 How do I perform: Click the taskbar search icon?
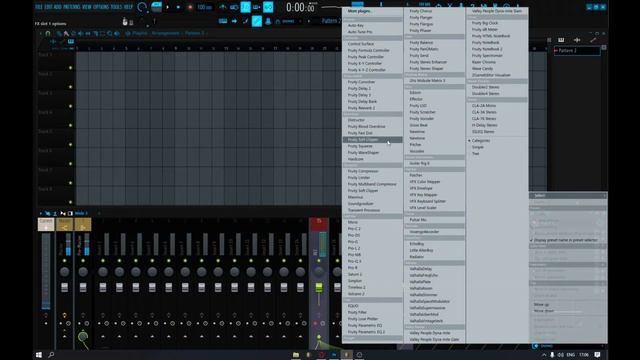51,355
